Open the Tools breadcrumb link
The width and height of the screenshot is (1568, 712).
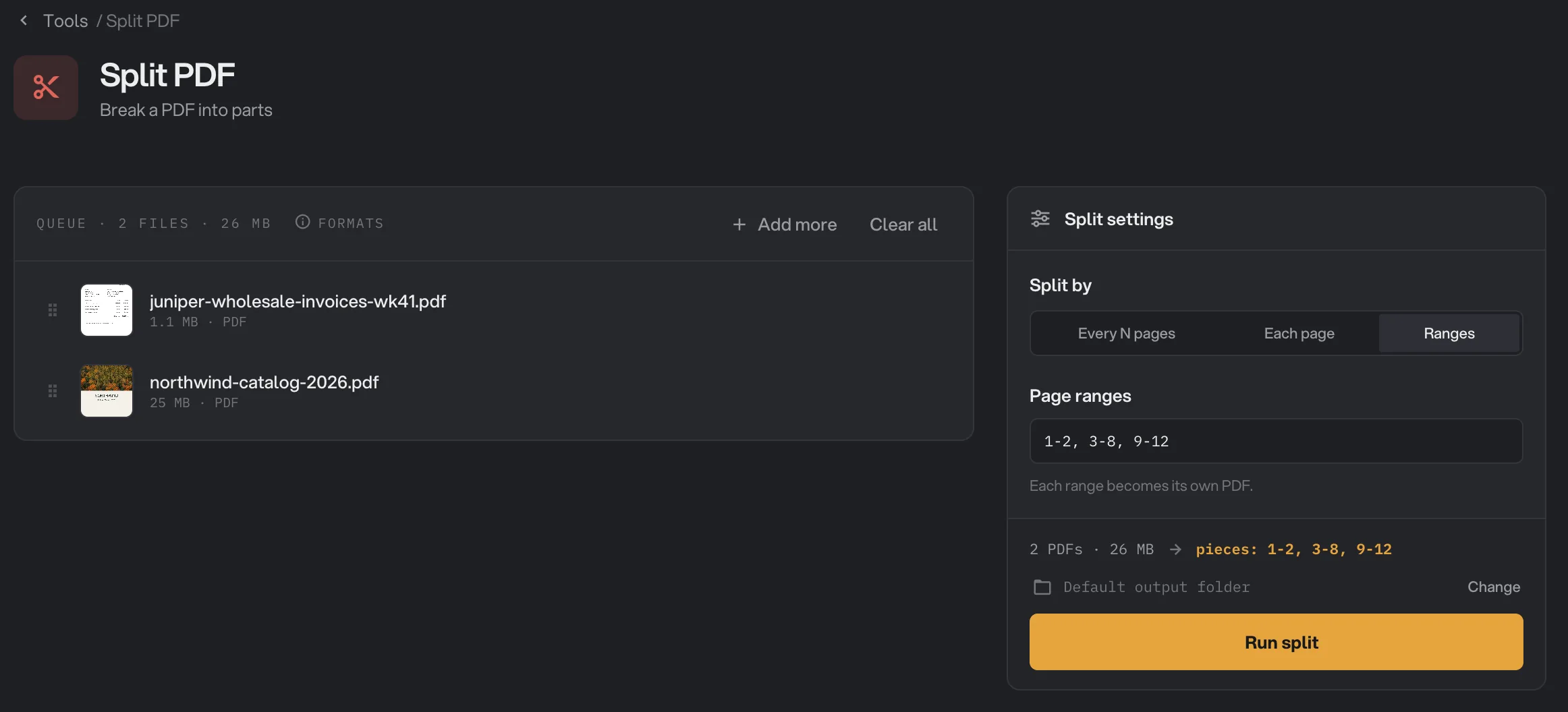[65, 21]
